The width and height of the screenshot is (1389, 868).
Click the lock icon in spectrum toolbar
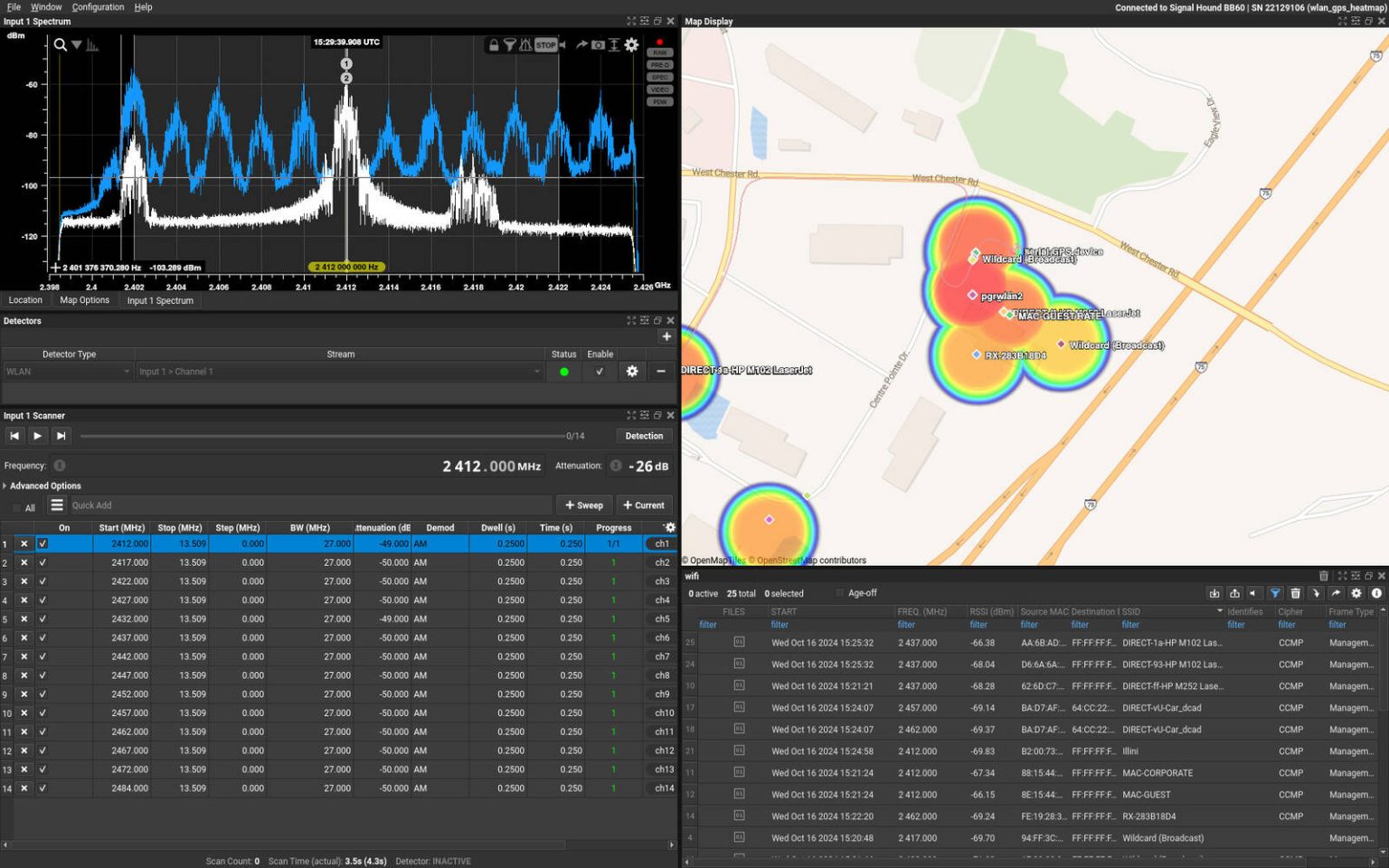tap(494, 44)
